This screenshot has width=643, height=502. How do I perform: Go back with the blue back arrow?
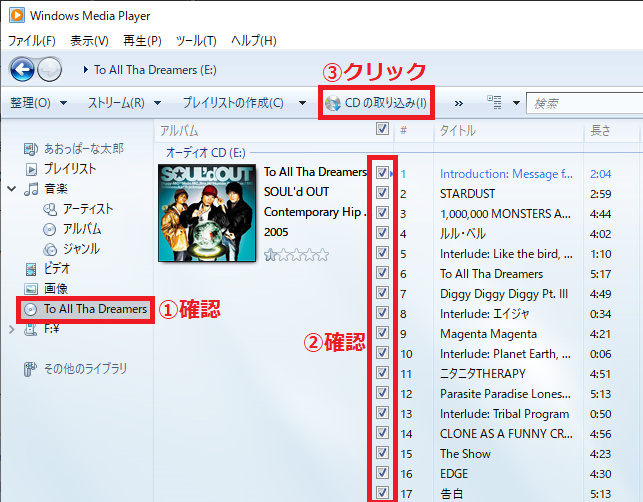point(22,69)
